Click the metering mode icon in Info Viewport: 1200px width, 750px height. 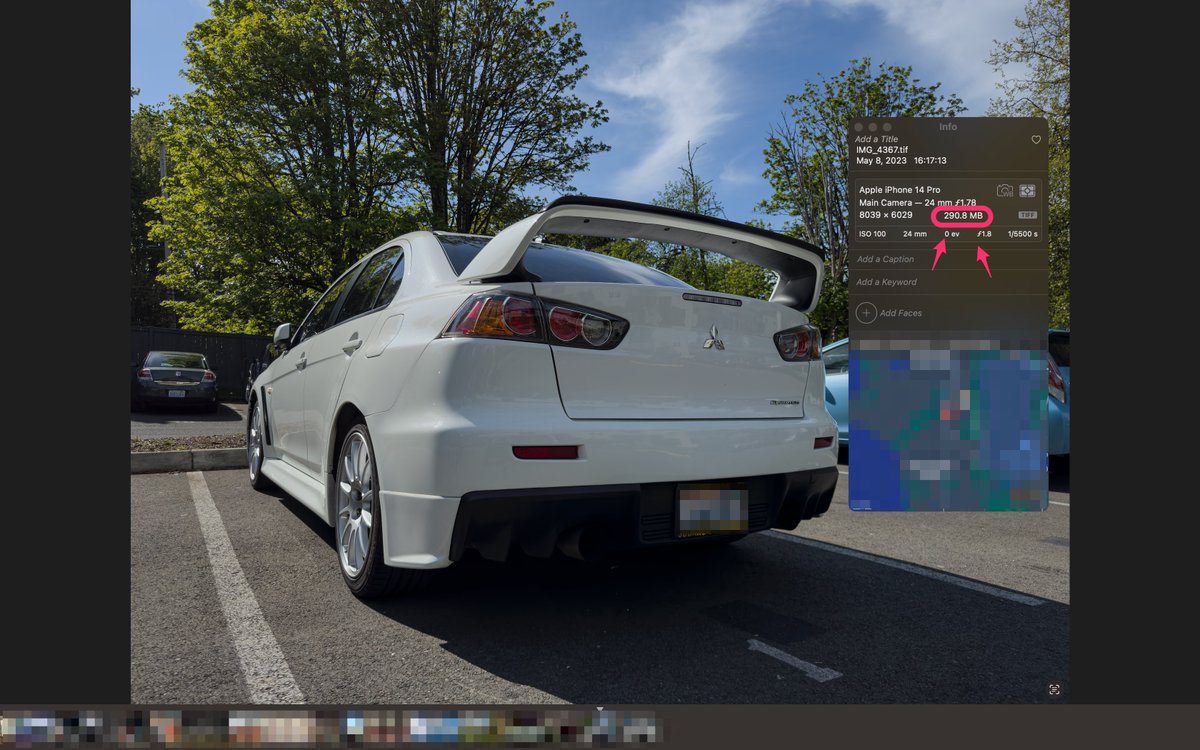[1027, 190]
